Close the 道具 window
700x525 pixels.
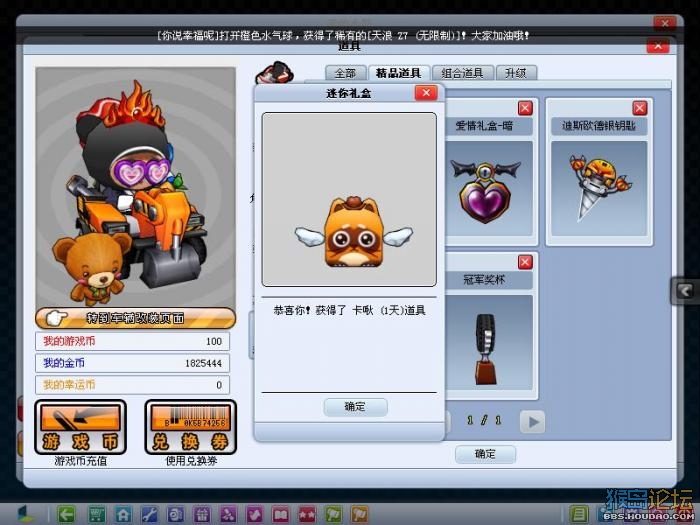click(658, 46)
